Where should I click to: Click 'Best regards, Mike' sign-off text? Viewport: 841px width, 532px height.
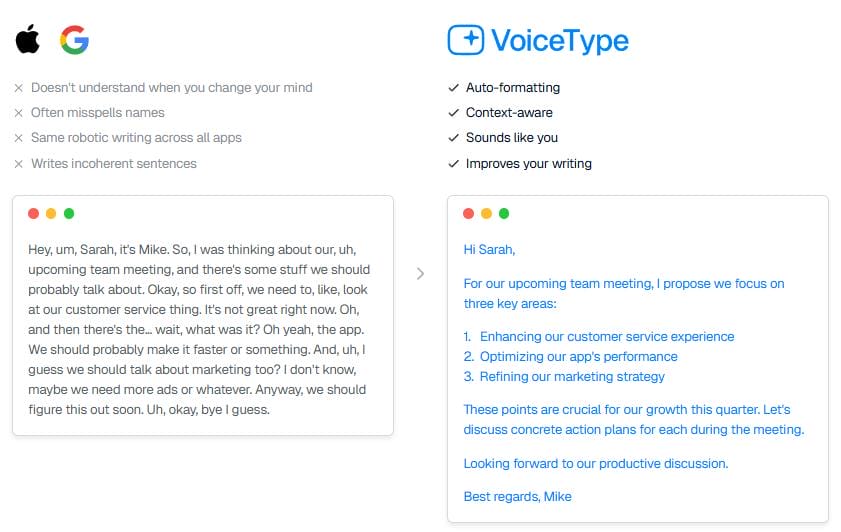point(518,497)
